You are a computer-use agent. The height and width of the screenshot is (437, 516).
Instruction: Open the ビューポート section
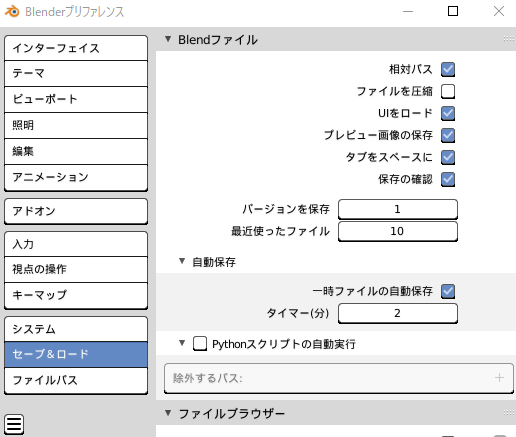pyautogui.click(x=76, y=99)
